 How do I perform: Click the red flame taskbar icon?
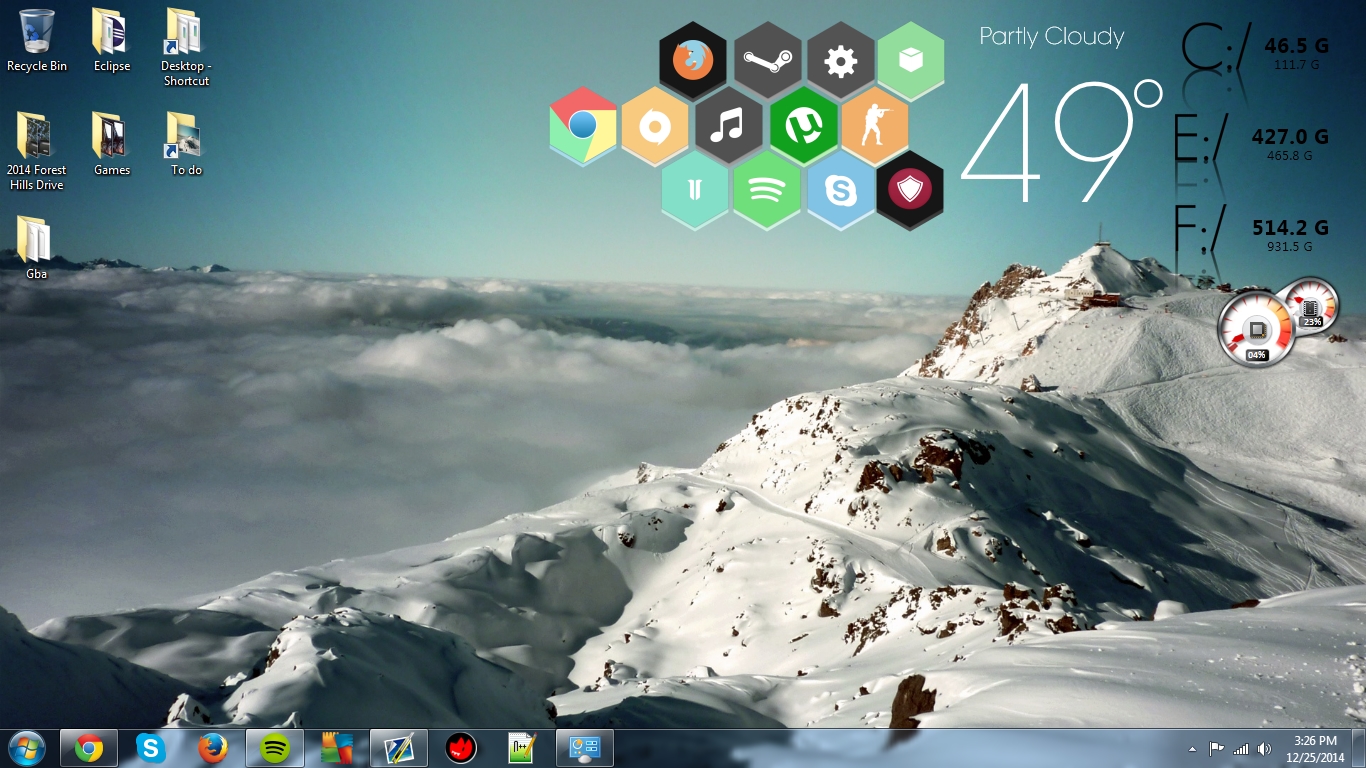461,748
